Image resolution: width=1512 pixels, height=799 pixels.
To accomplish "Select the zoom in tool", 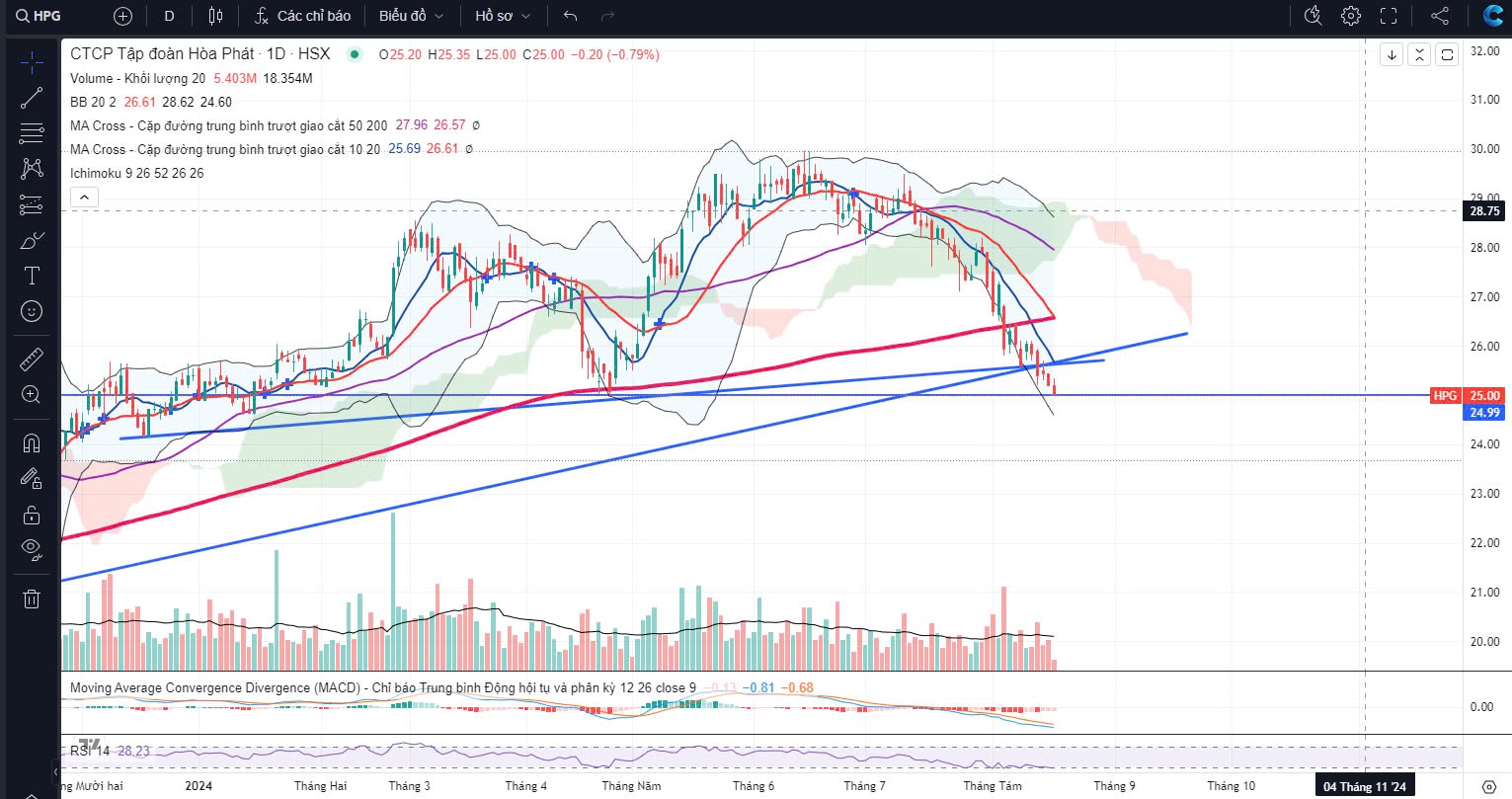I will pos(32,394).
